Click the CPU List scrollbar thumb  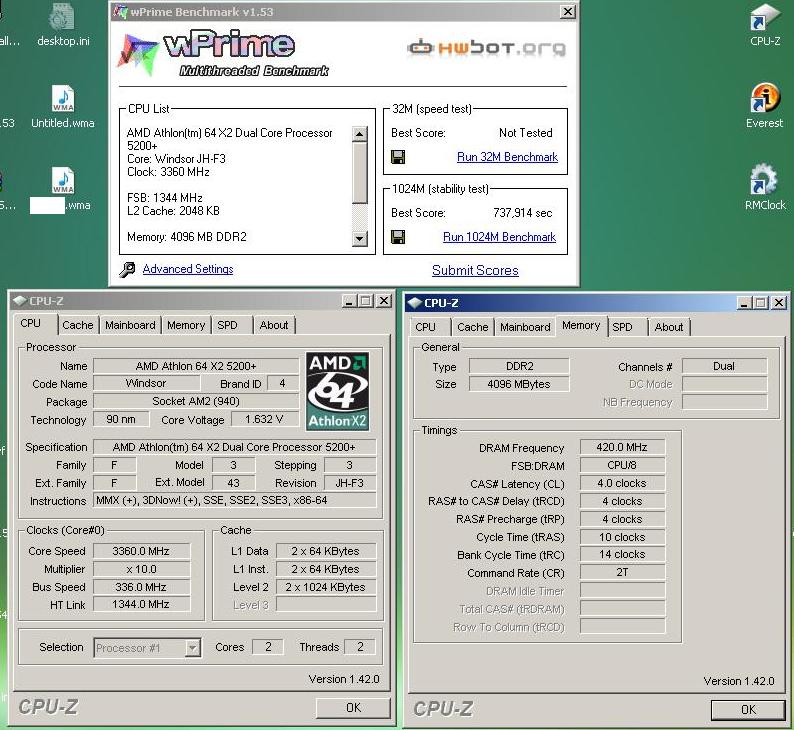pyautogui.click(x=360, y=172)
